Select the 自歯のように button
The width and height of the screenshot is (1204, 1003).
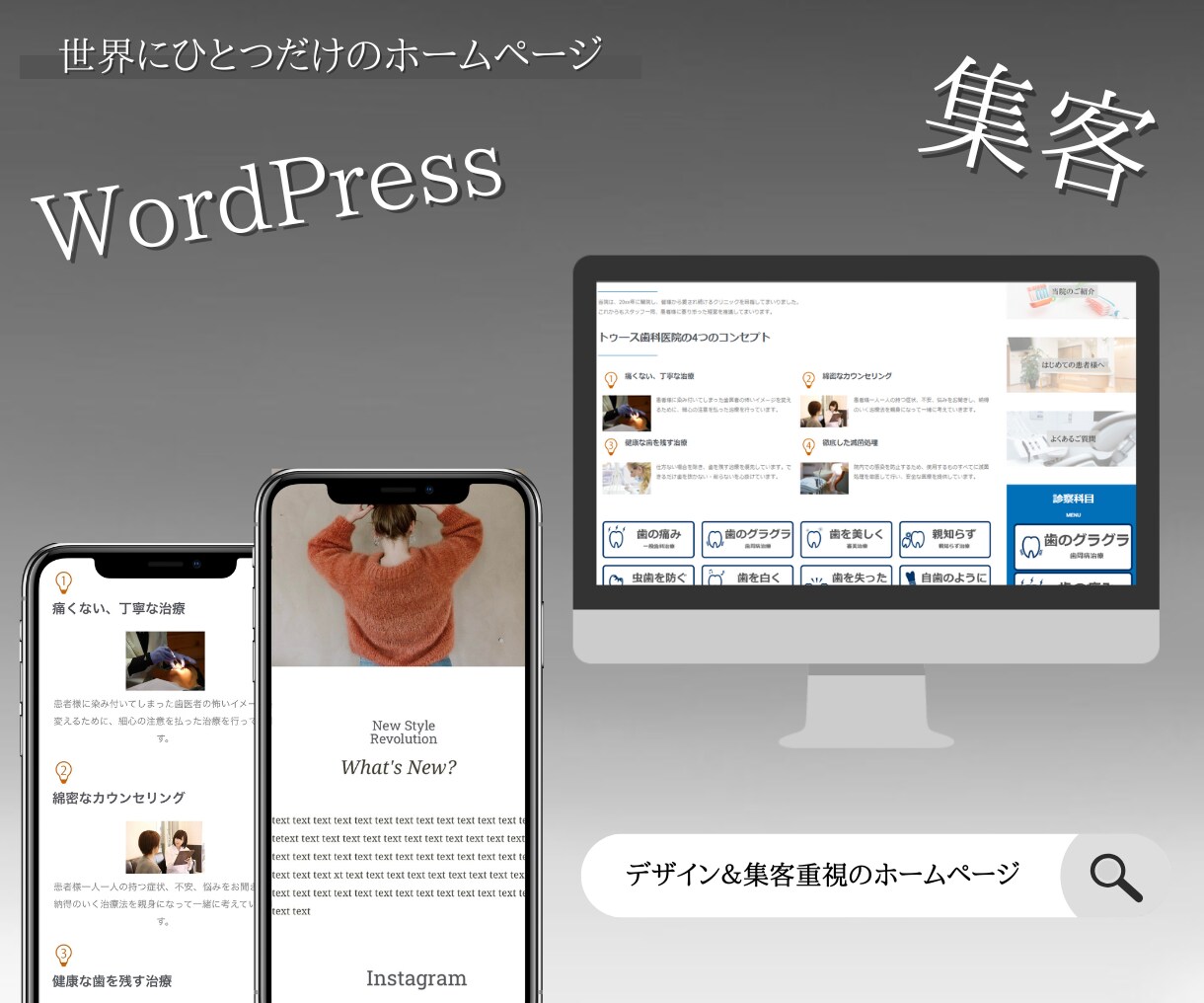pos(945,575)
